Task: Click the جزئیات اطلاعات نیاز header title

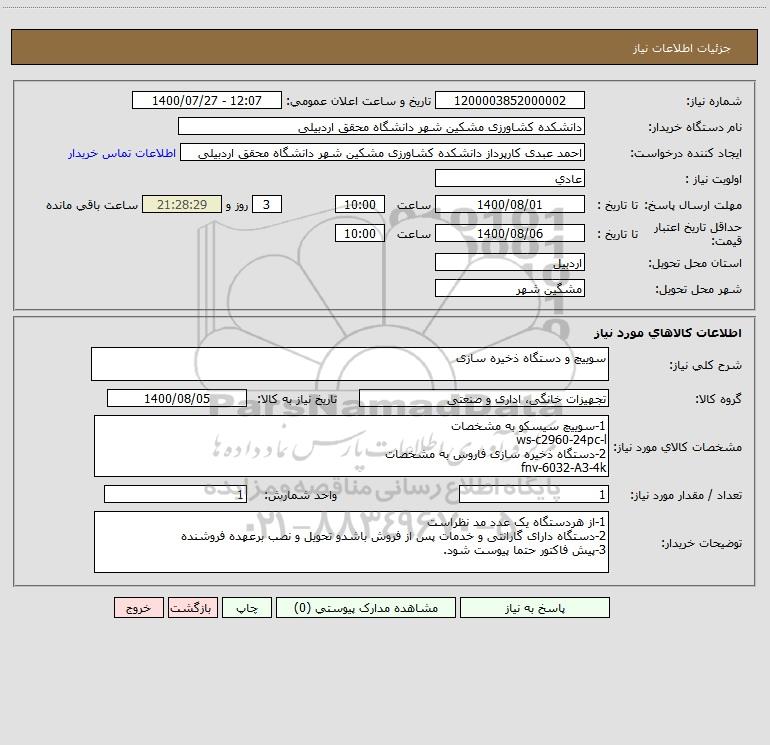Action: click(682, 48)
